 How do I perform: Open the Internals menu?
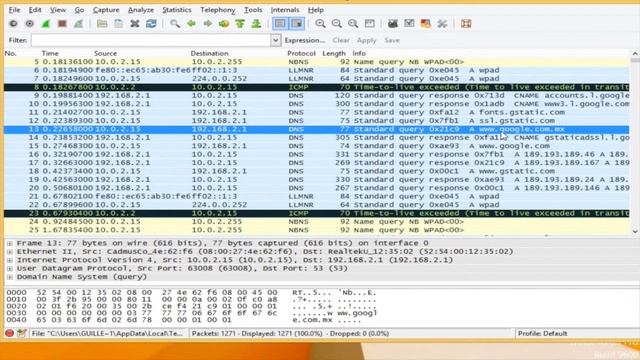(285, 10)
